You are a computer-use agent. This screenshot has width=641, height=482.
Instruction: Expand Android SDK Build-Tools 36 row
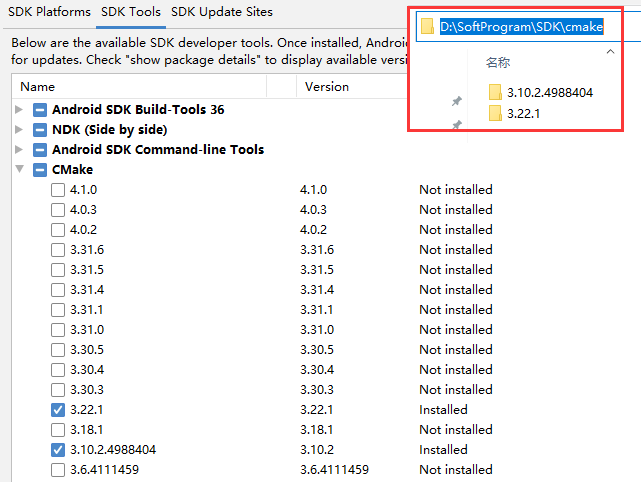18,110
